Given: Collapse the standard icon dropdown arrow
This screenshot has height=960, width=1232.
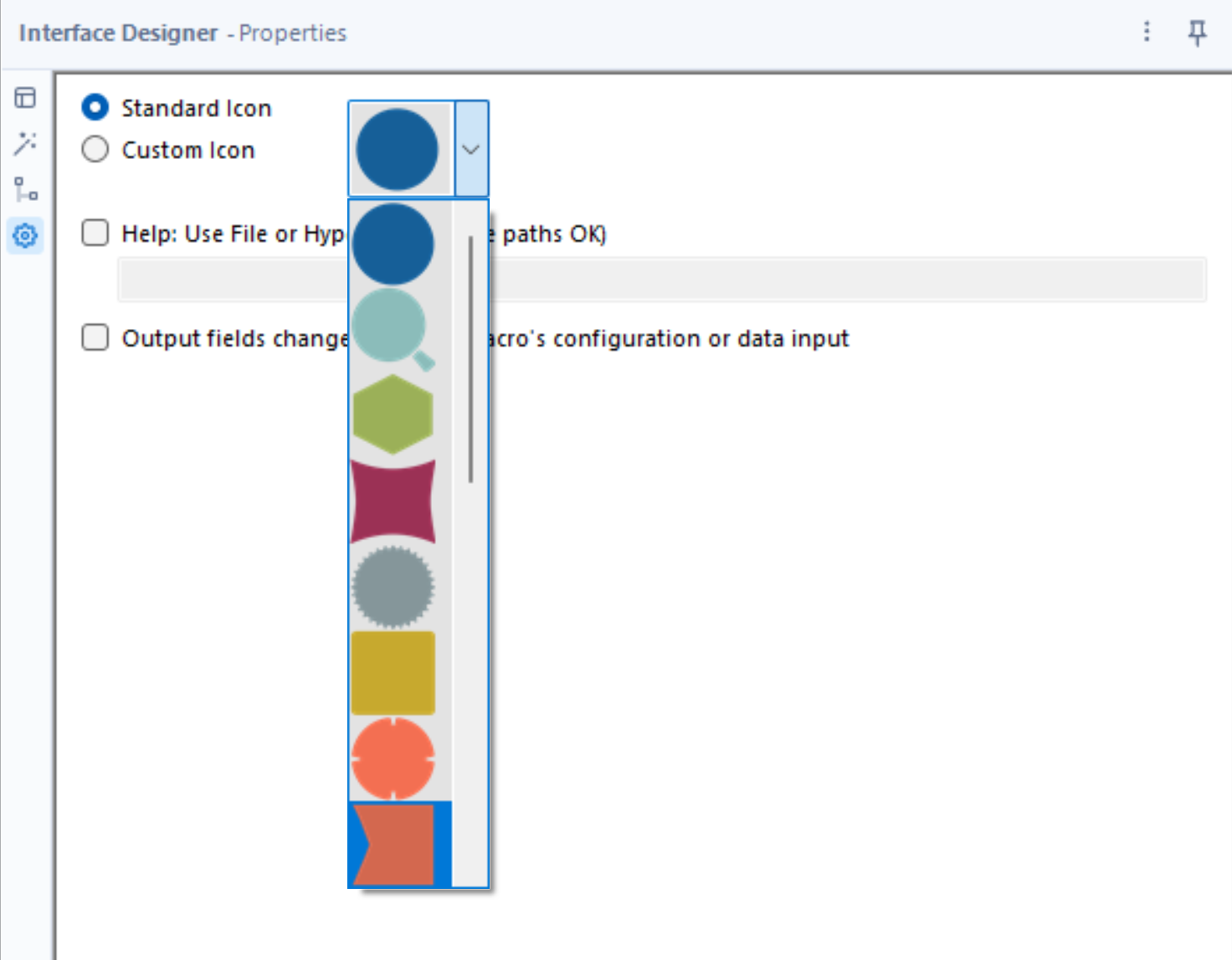Looking at the screenshot, I should coord(471,149).
